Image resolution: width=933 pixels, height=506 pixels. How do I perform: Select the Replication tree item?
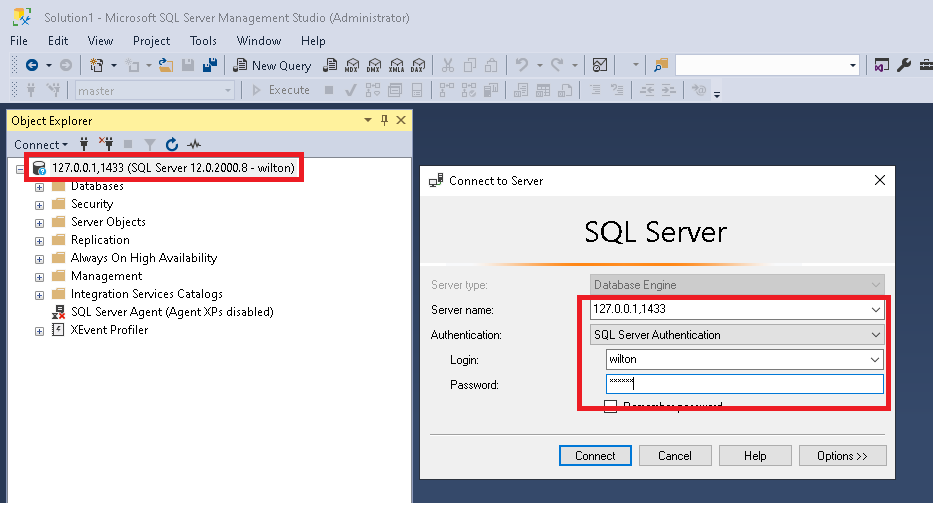[100, 240]
